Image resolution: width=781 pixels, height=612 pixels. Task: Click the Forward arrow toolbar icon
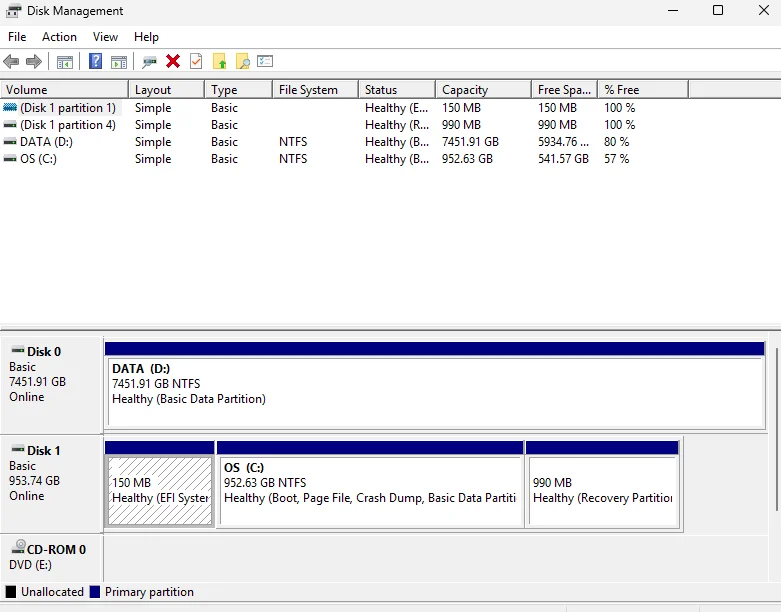click(34, 62)
